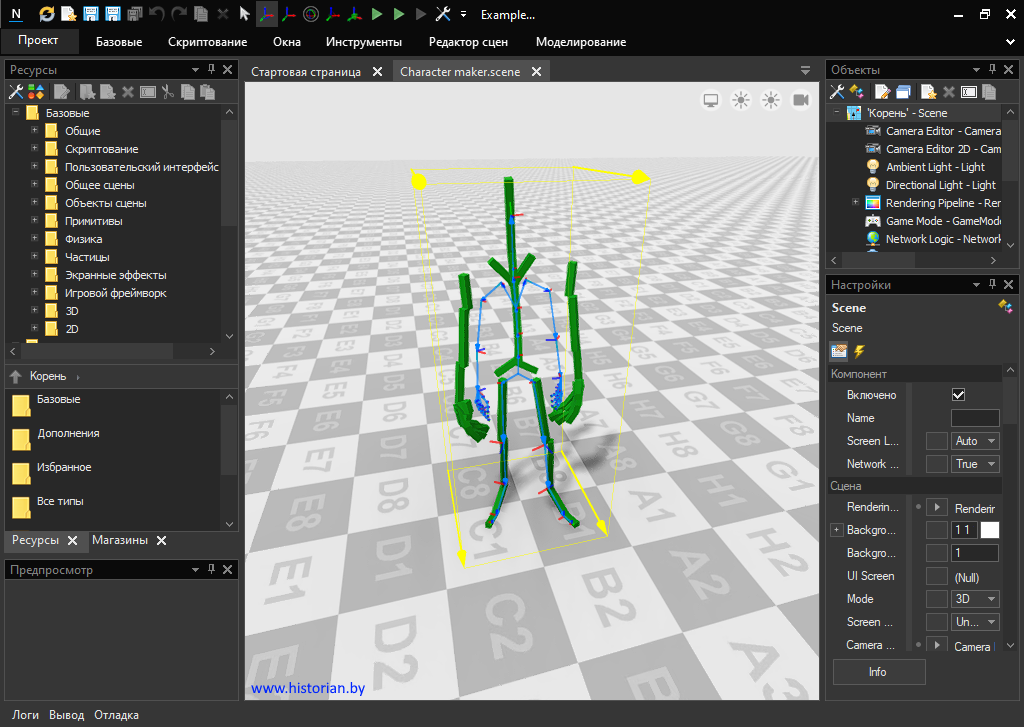Click the refresh icon in the top toolbar
Viewport: 1024px width, 727px height.
pos(47,14)
